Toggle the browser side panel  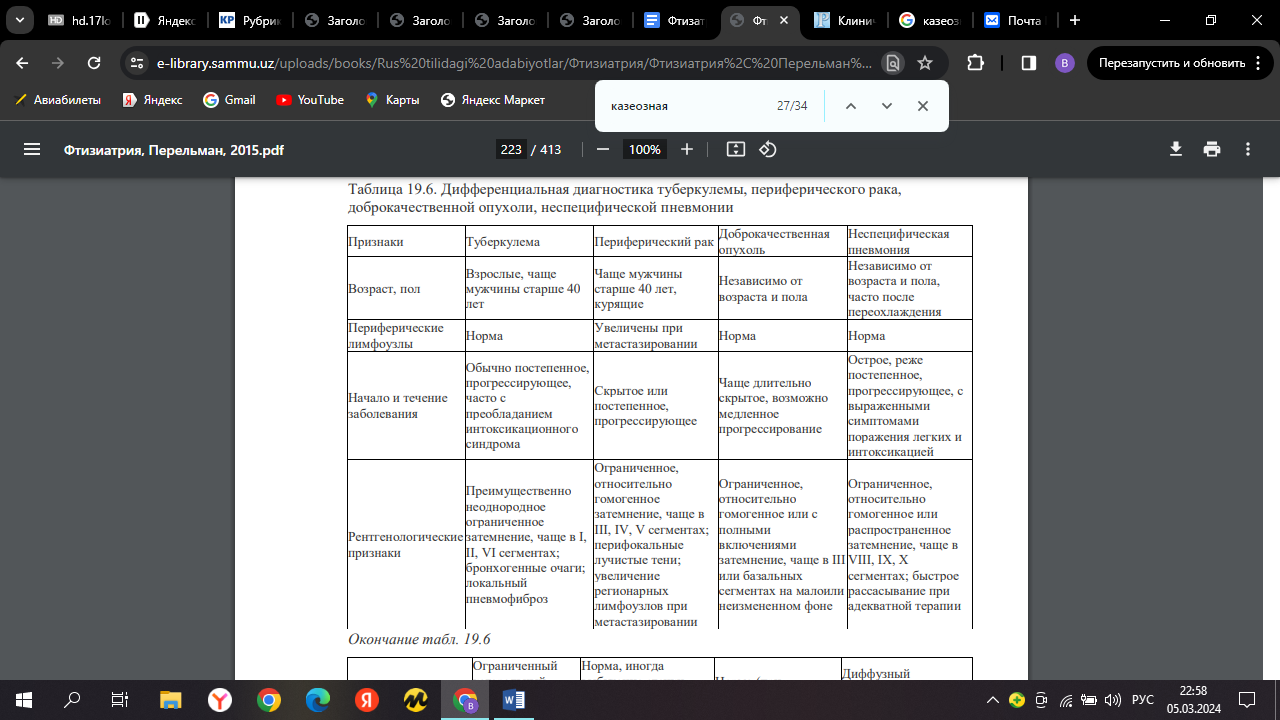[1028, 62]
